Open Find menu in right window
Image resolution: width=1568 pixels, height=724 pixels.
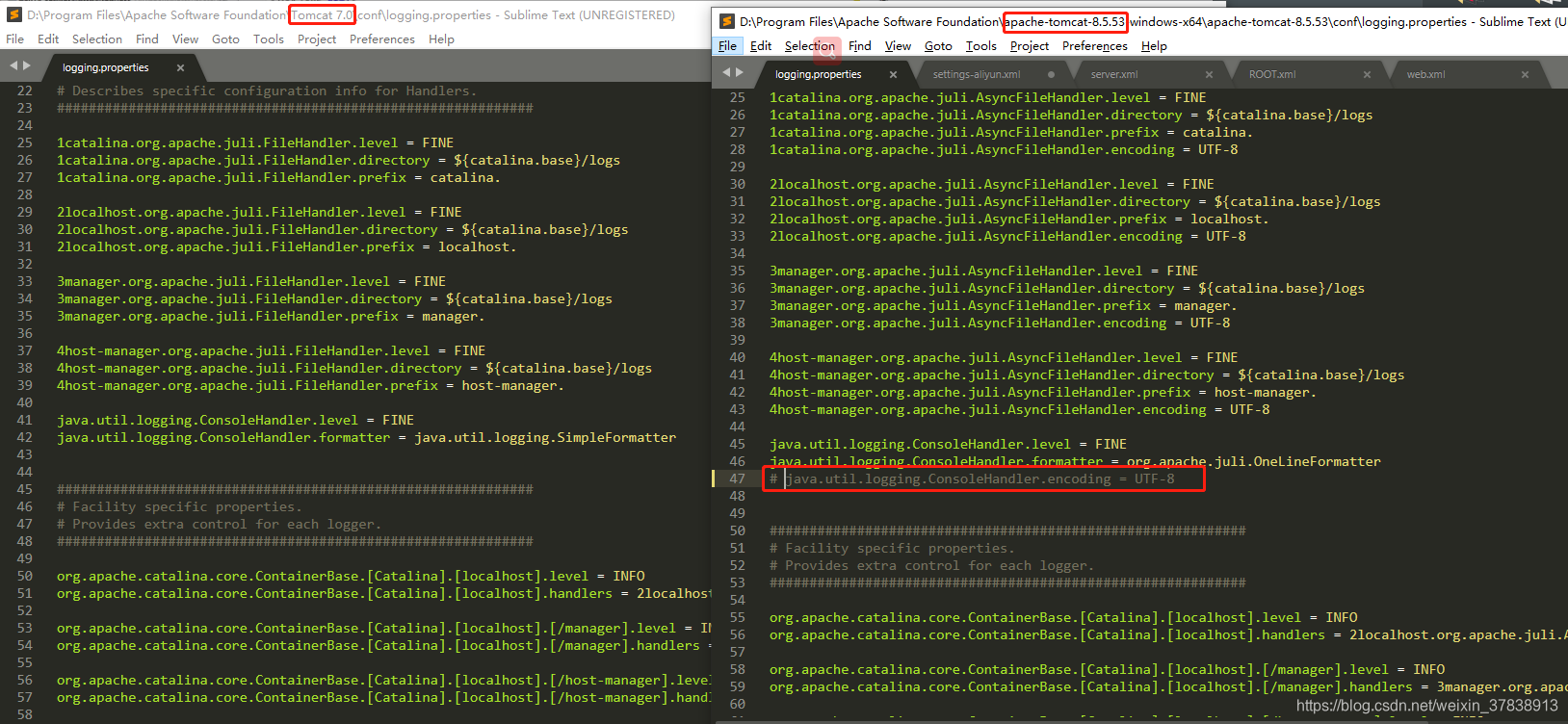tap(860, 46)
